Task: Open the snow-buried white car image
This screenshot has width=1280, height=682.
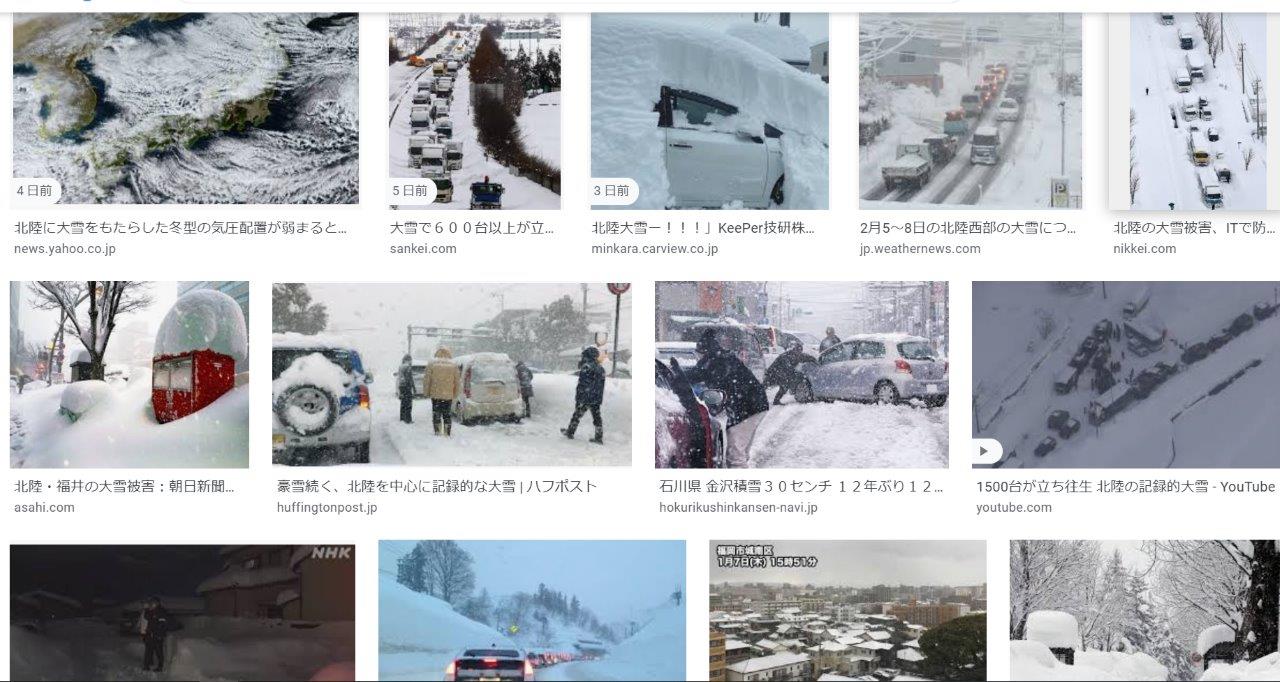Action: 710,111
